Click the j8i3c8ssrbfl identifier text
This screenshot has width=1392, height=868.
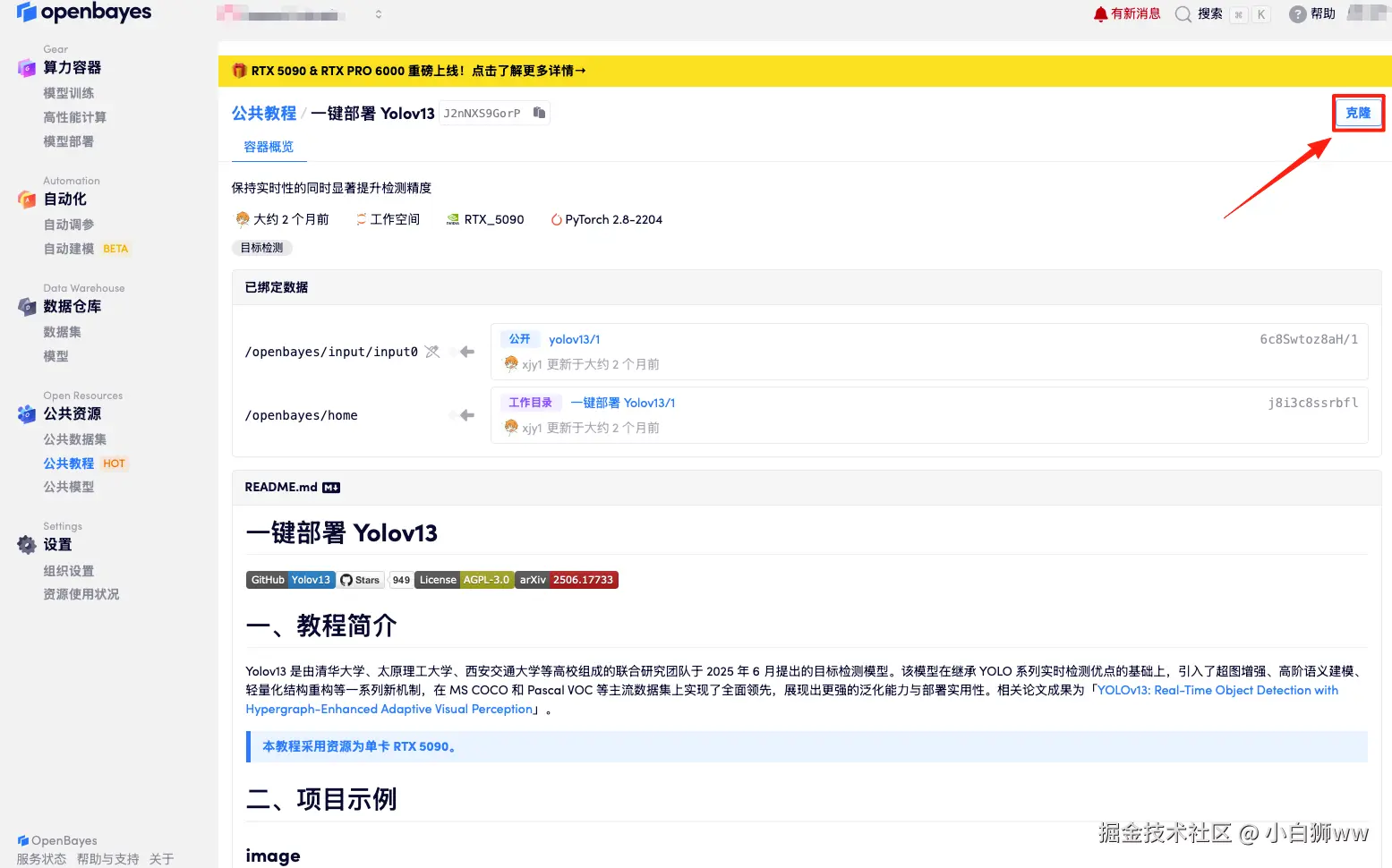point(1313,403)
